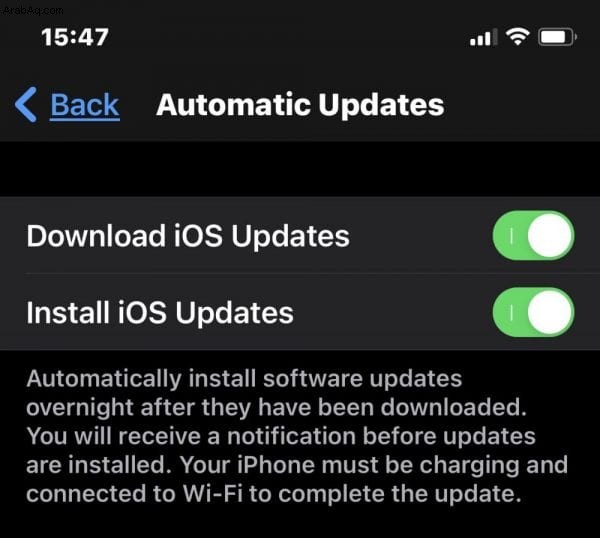Viewport: 600px width, 538px height.
Task: Tap the empty dark header spacer area
Action: coord(300,169)
